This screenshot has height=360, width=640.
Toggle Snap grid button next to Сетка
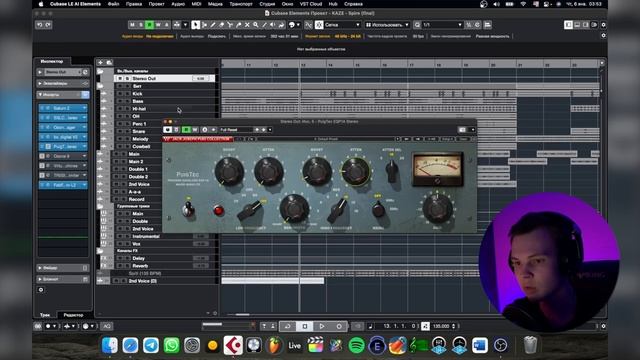click(319, 25)
